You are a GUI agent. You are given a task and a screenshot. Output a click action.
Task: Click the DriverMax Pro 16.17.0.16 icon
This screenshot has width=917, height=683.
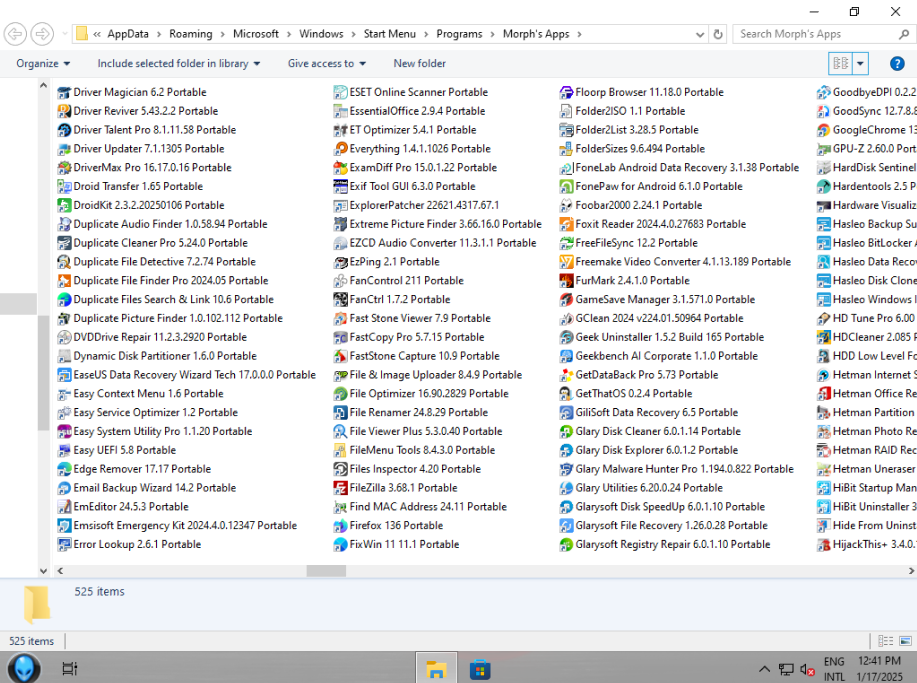(64, 168)
